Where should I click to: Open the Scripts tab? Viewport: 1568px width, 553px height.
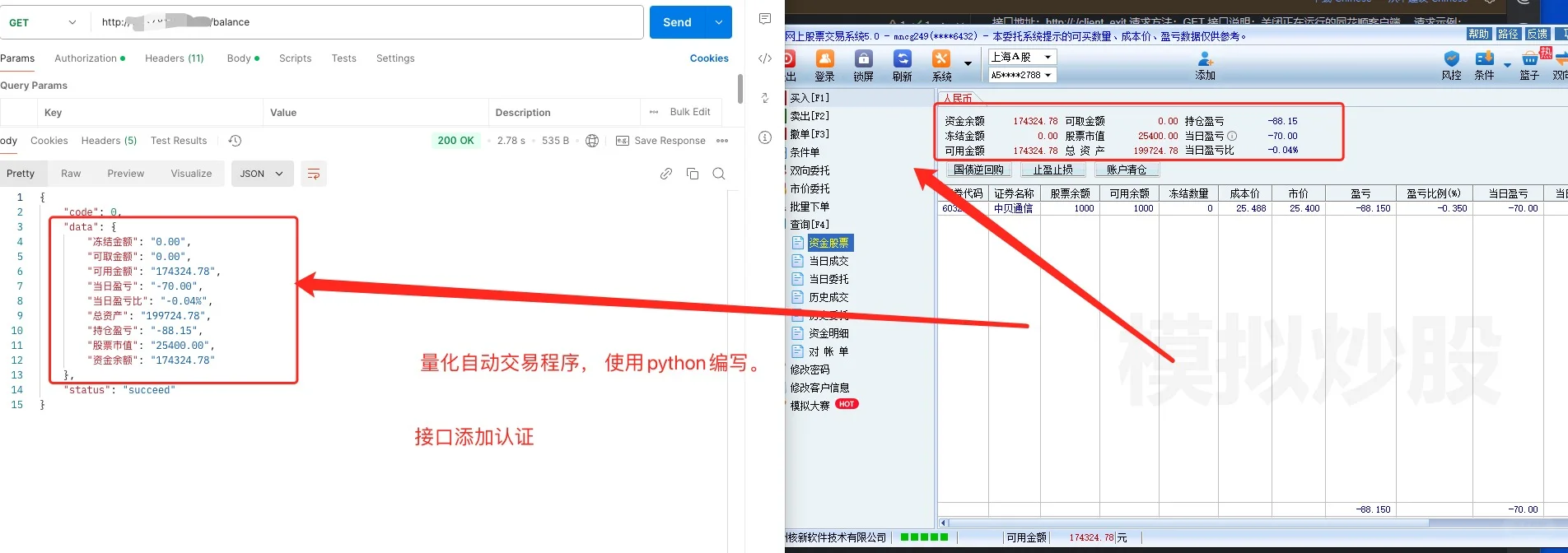[x=295, y=58]
